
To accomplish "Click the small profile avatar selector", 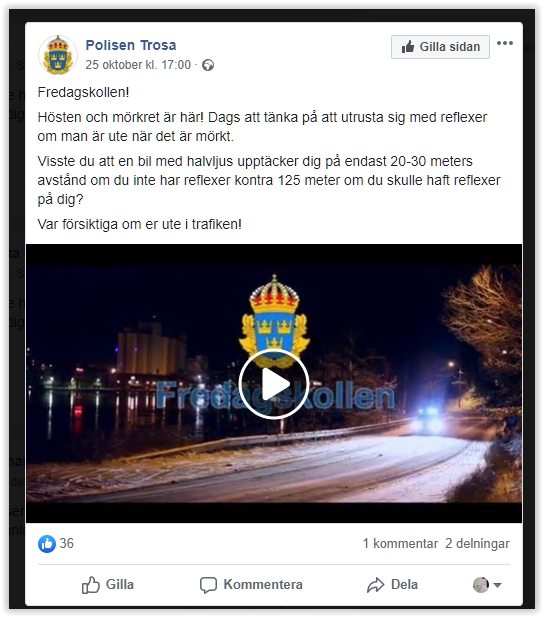I will tap(481, 585).
